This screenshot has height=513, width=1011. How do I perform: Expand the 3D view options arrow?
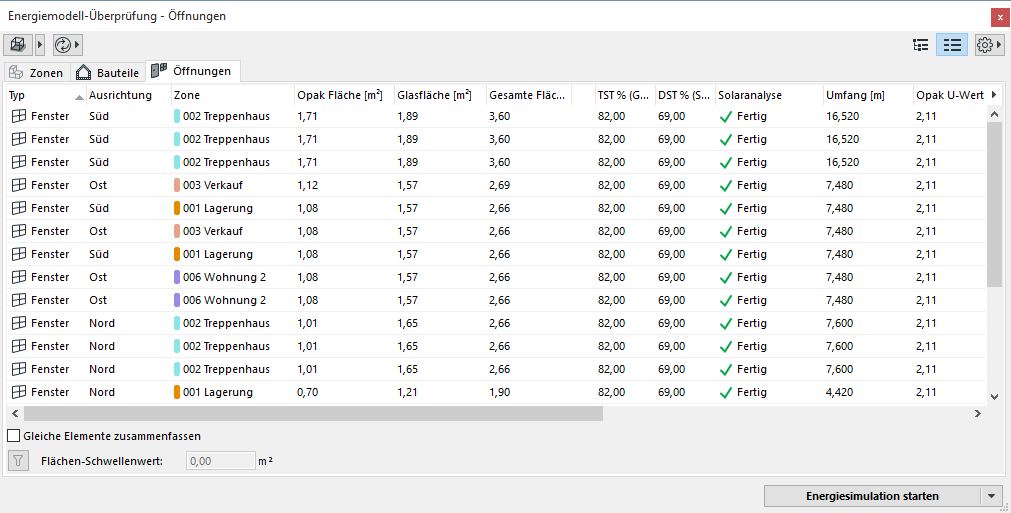[x=40, y=45]
